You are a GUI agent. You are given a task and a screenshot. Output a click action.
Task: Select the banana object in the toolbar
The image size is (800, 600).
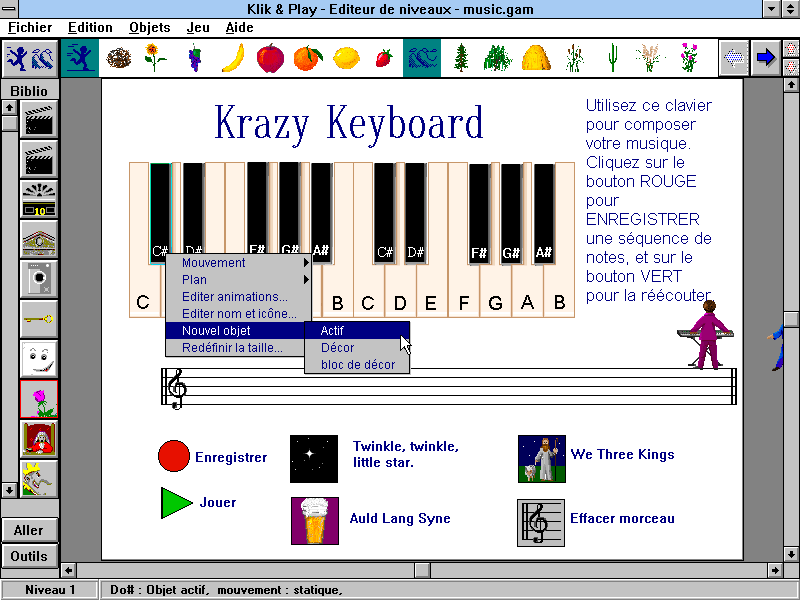[232, 58]
